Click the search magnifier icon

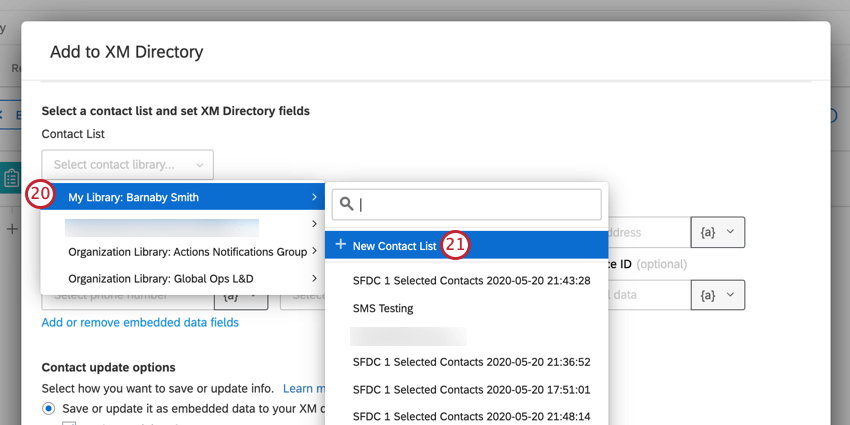[347, 204]
